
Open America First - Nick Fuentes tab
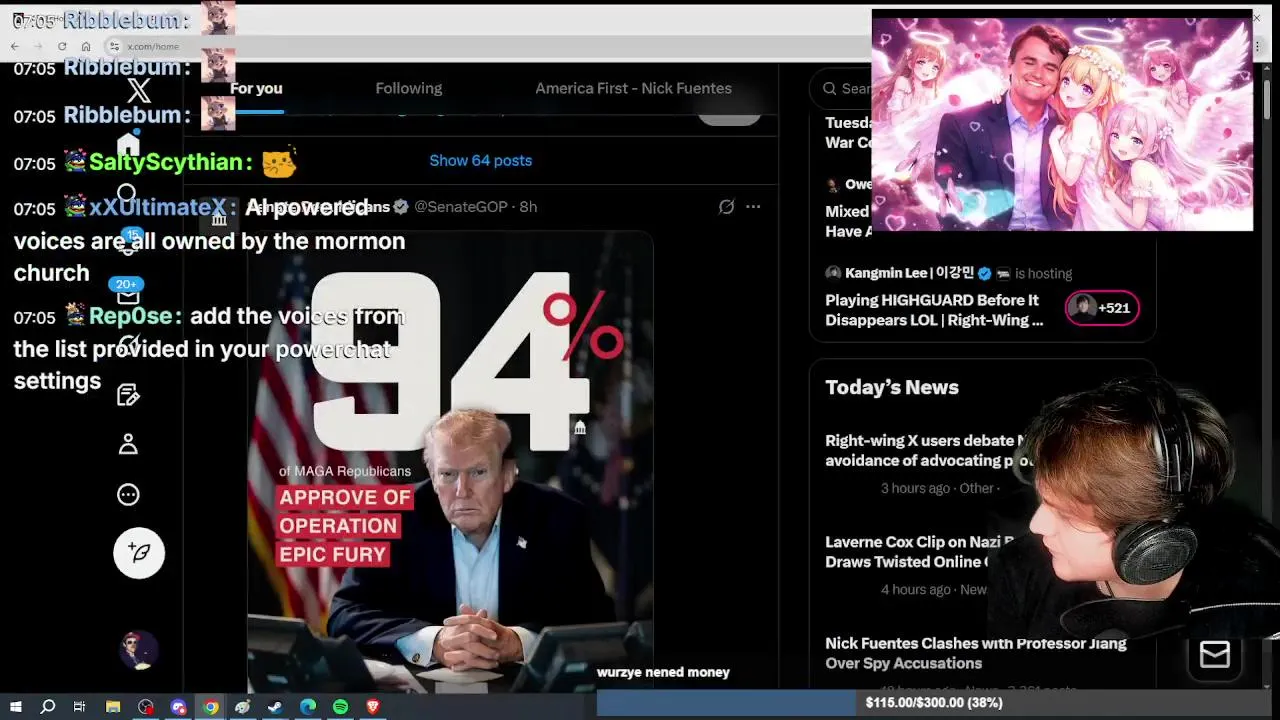pos(633,88)
